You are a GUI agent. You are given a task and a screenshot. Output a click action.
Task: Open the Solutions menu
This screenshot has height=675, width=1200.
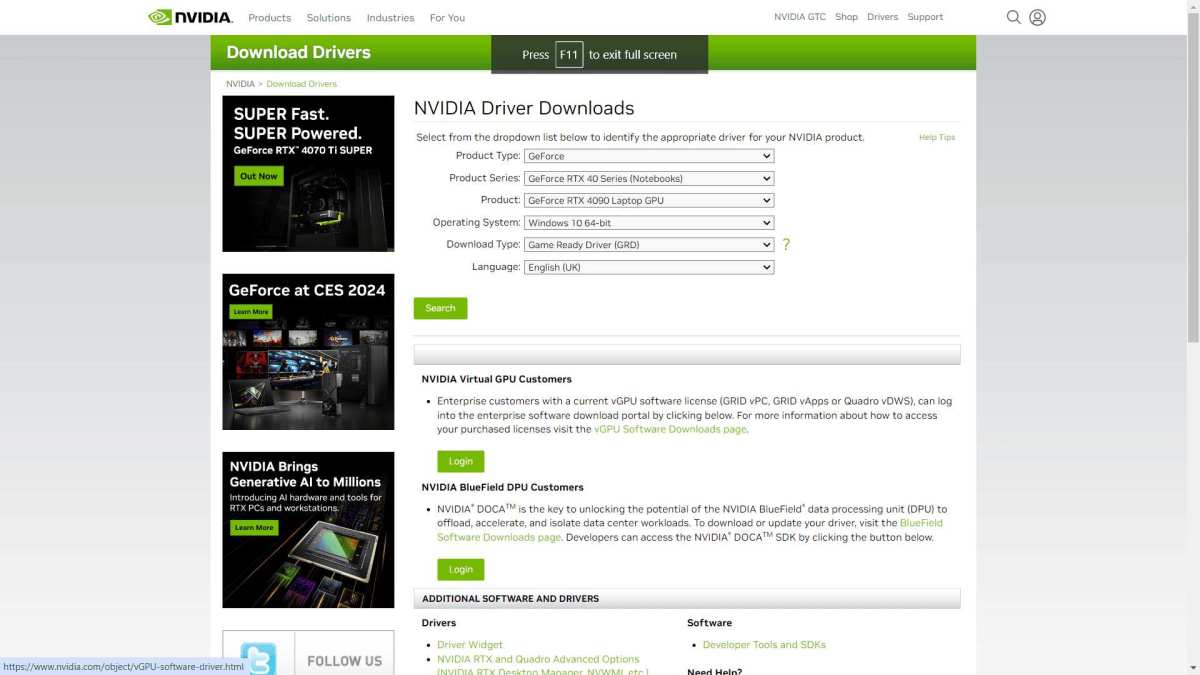pos(329,18)
